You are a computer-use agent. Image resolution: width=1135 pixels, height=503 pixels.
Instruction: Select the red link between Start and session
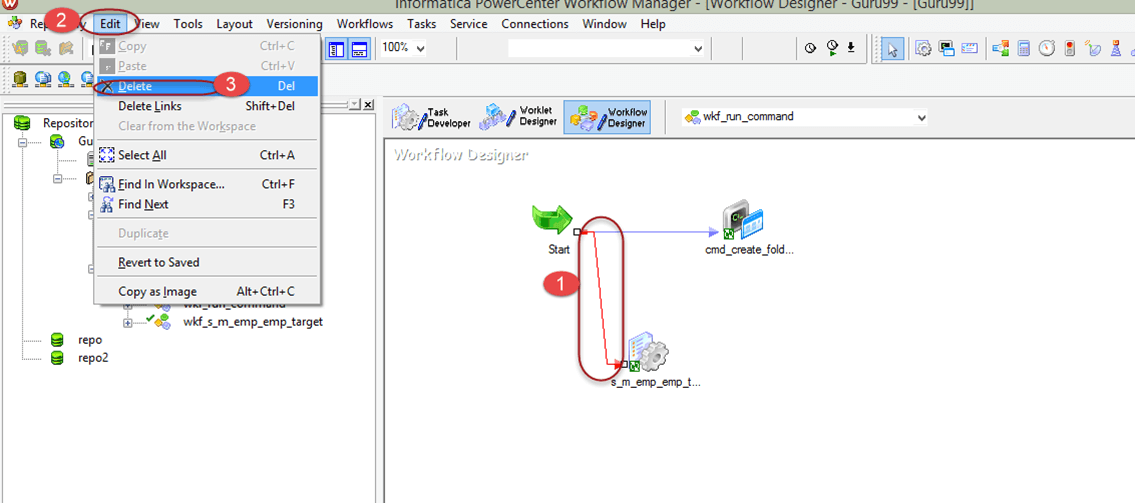(x=601, y=300)
